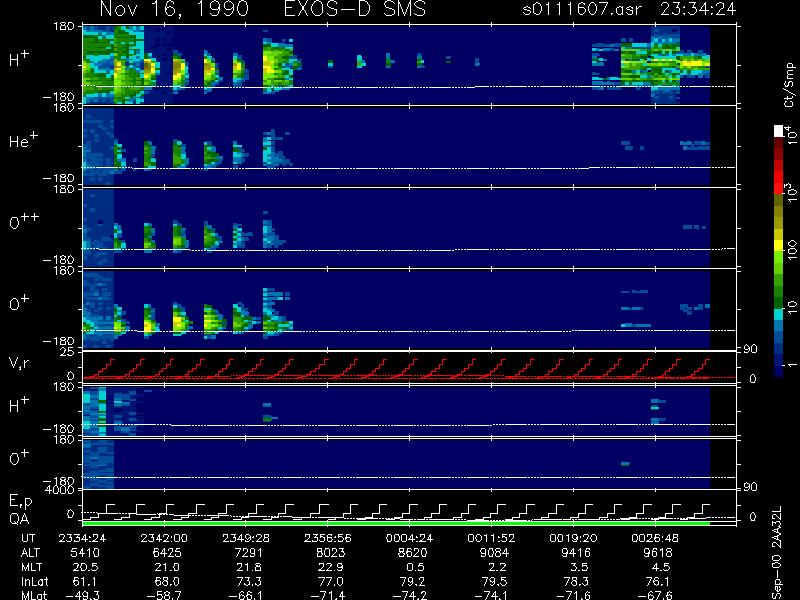The width and height of the screenshot is (800, 600).
Task: Click the white top swatch of color bar
Action: [x=779, y=131]
